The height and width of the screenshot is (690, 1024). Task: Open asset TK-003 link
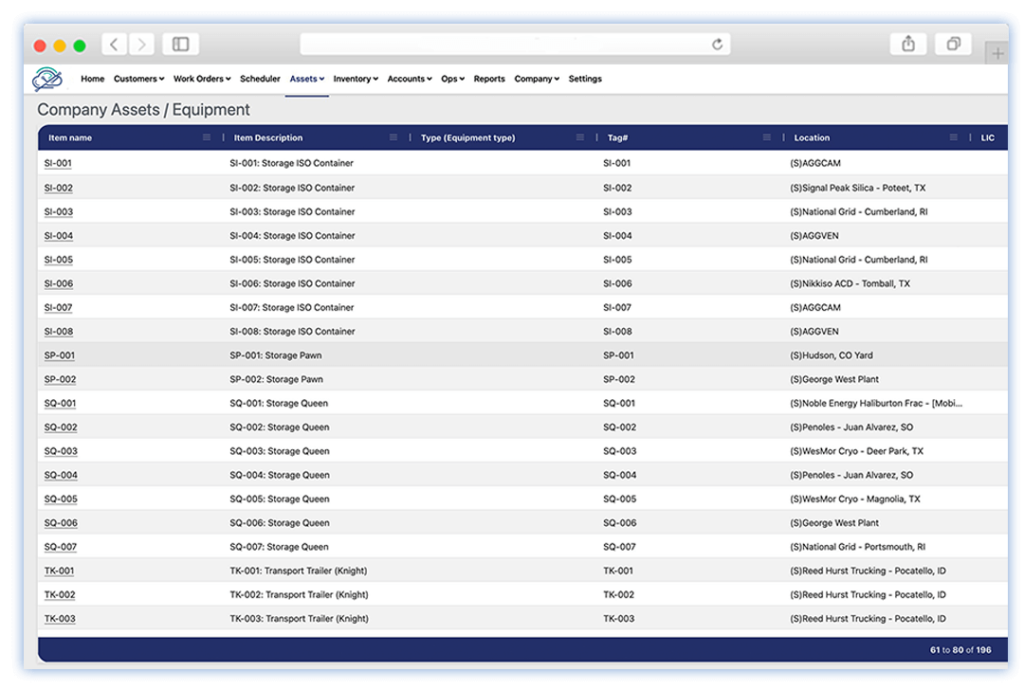[x=58, y=618]
